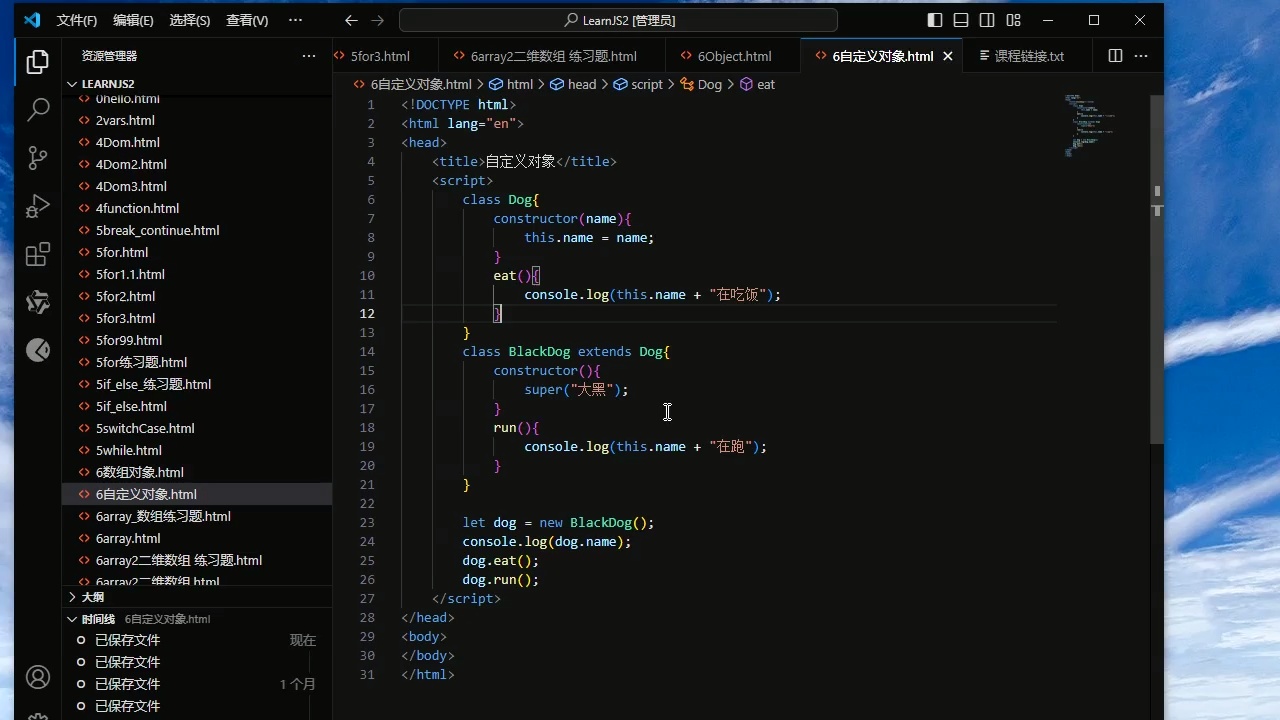Open the Search view icon
The image size is (1280, 720).
pyautogui.click(x=37, y=109)
